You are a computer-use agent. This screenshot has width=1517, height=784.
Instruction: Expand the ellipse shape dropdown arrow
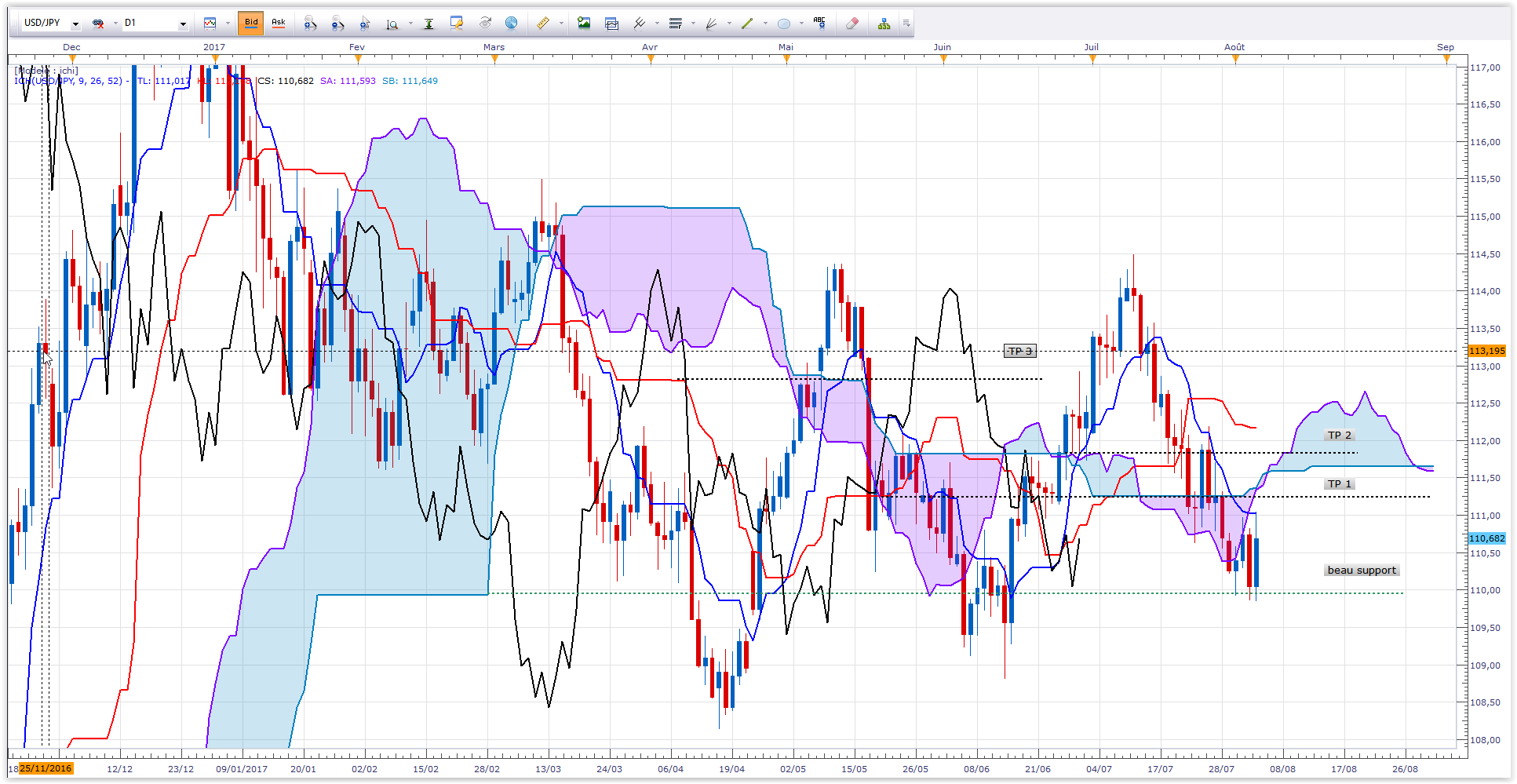coord(801,24)
